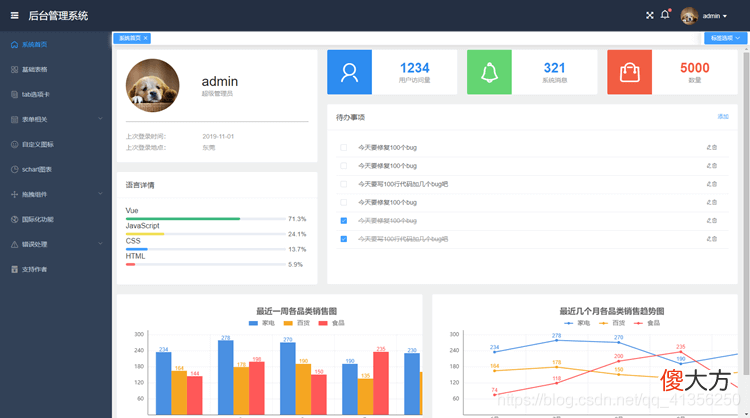Open the 标签选项 dropdown button
Image resolution: width=750 pixels, height=418 pixels.
coord(725,38)
